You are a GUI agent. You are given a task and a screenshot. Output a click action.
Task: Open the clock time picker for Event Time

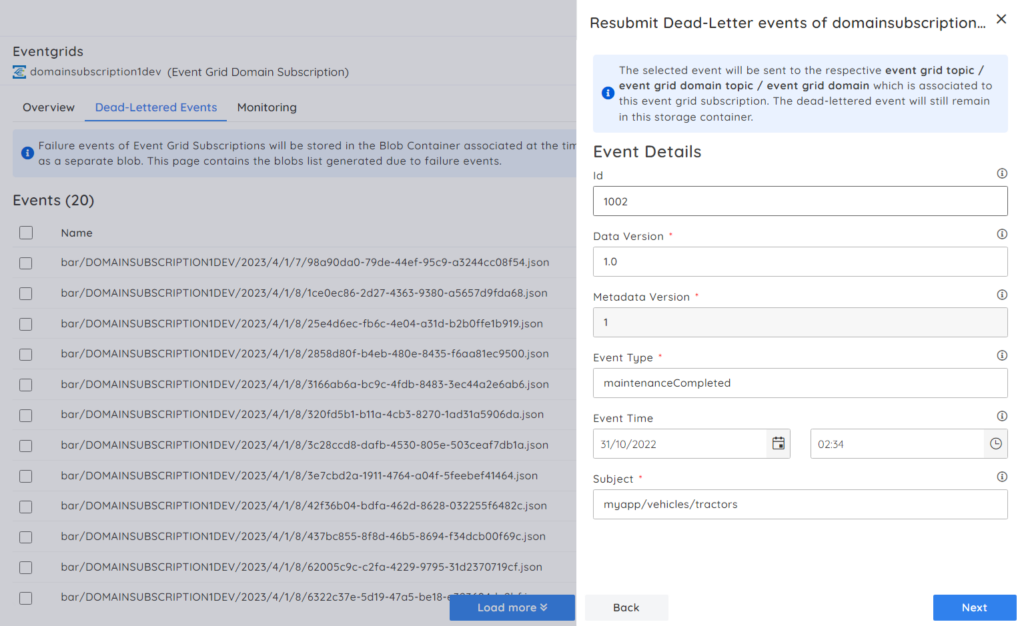tap(996, 443)
